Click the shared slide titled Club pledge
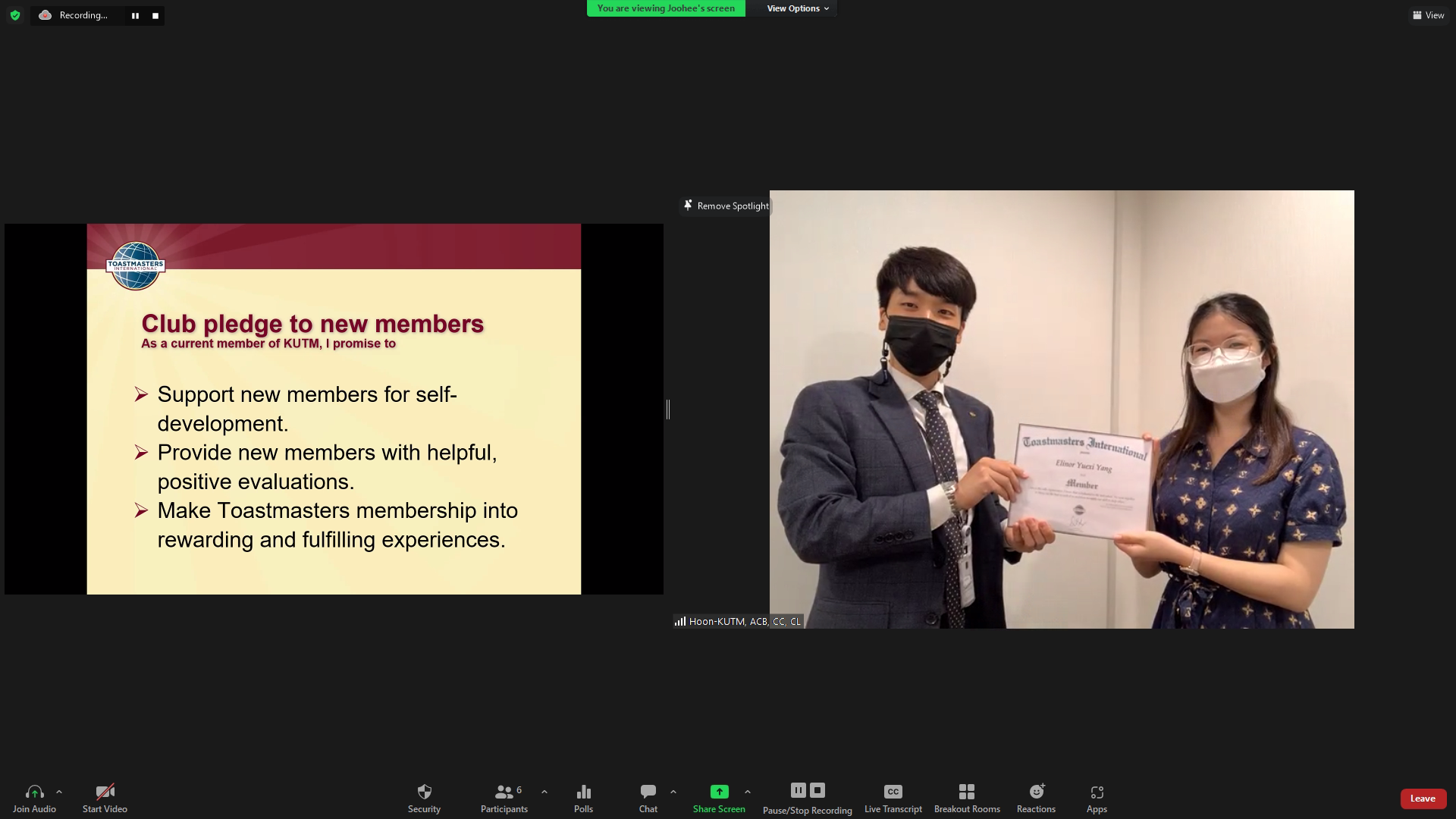This screenshot has height=819, width=1456. (334, 409)
